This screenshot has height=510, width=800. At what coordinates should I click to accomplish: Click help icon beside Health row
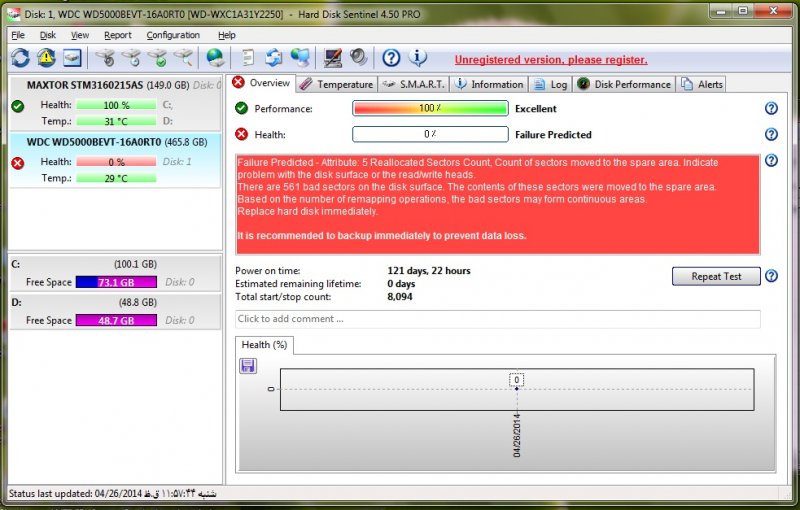click(x=771, y=134)
